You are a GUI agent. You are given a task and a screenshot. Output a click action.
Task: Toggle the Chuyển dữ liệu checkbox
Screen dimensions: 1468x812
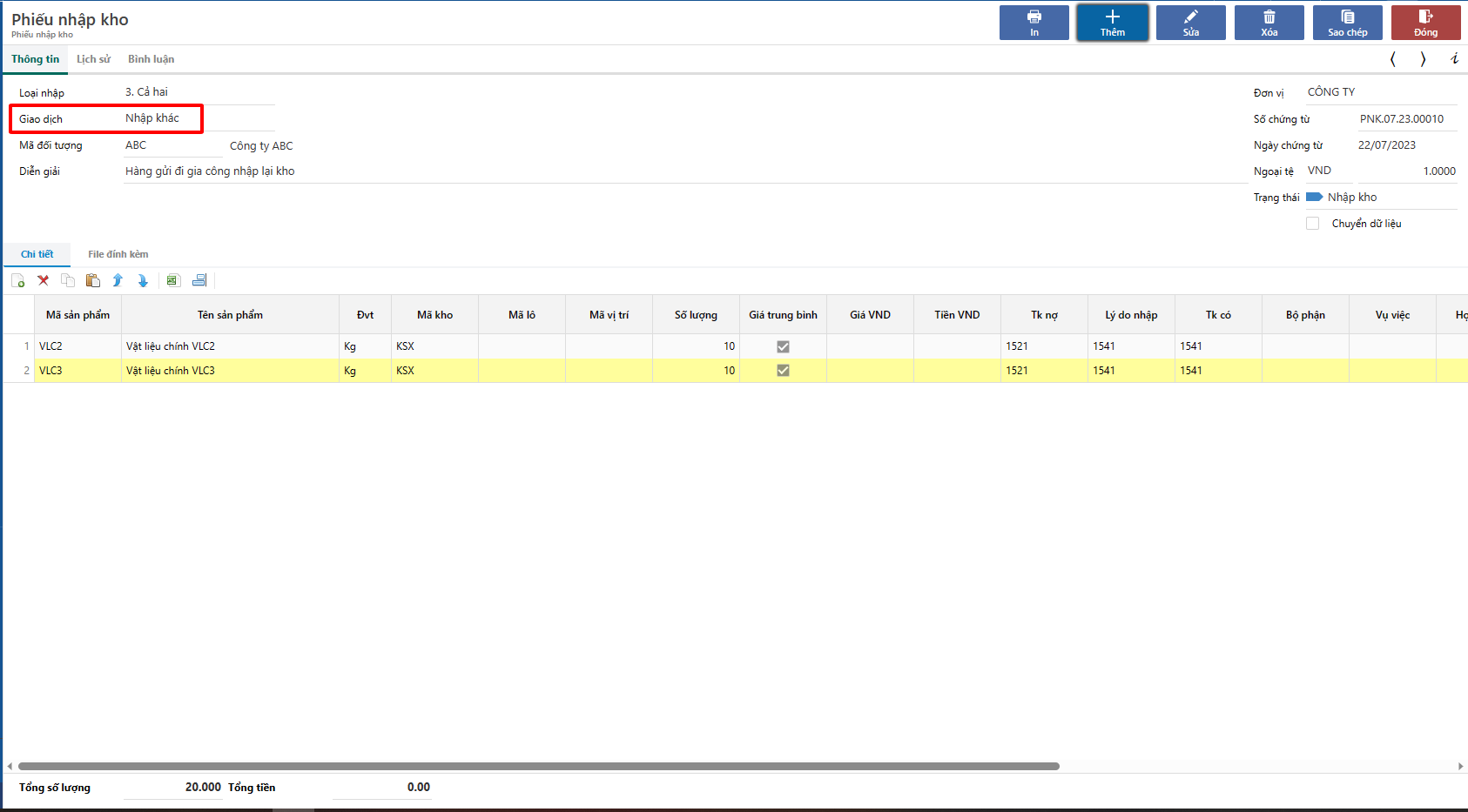pos(1312,224)
